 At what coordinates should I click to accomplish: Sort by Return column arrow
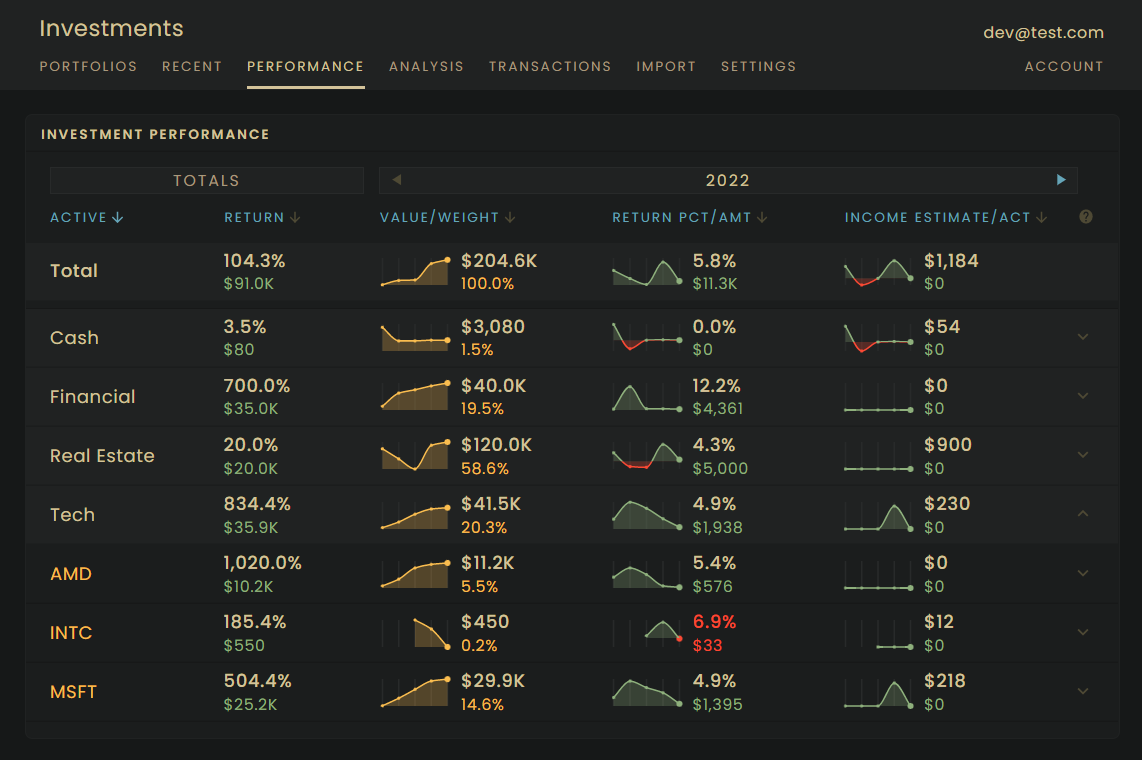pyautogui.click(x=295, y=218)
